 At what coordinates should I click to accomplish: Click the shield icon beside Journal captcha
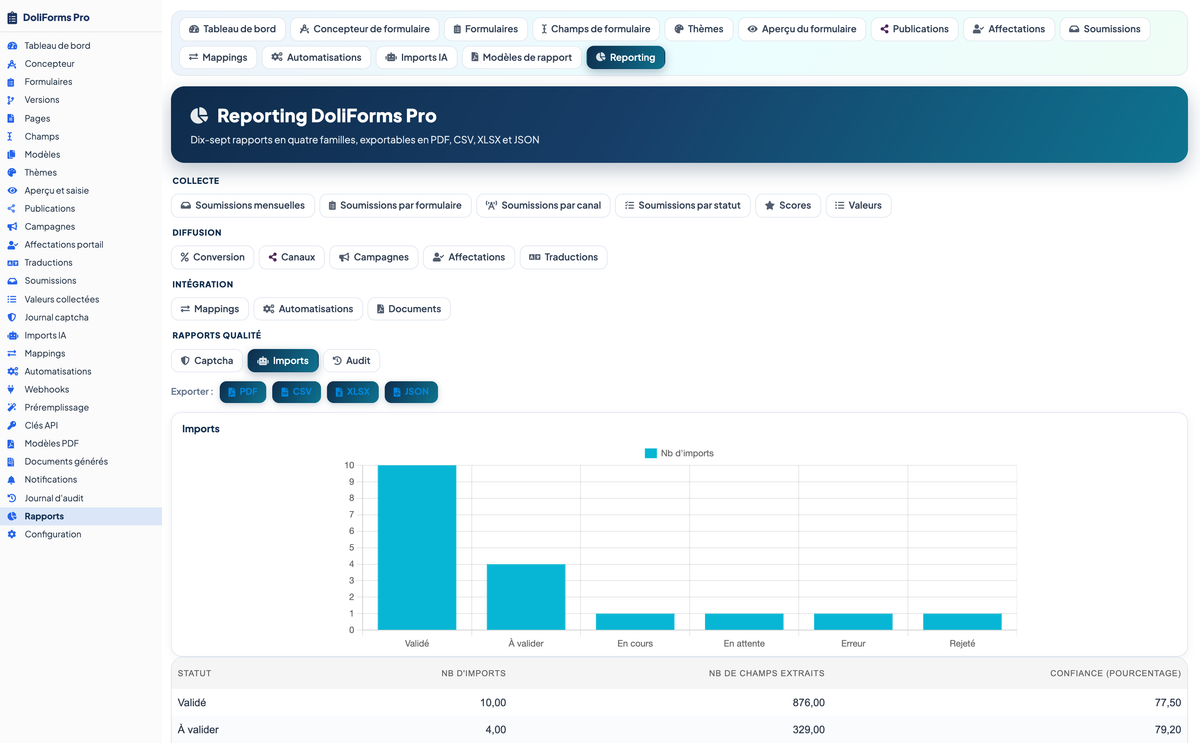click(12, 317)
